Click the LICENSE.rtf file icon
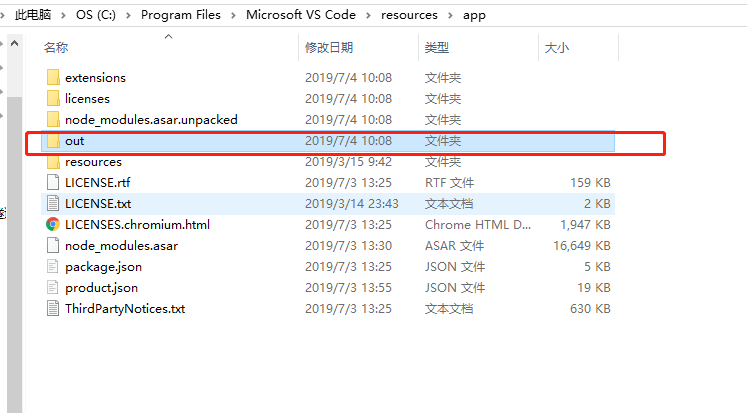 tap(53, 183)
